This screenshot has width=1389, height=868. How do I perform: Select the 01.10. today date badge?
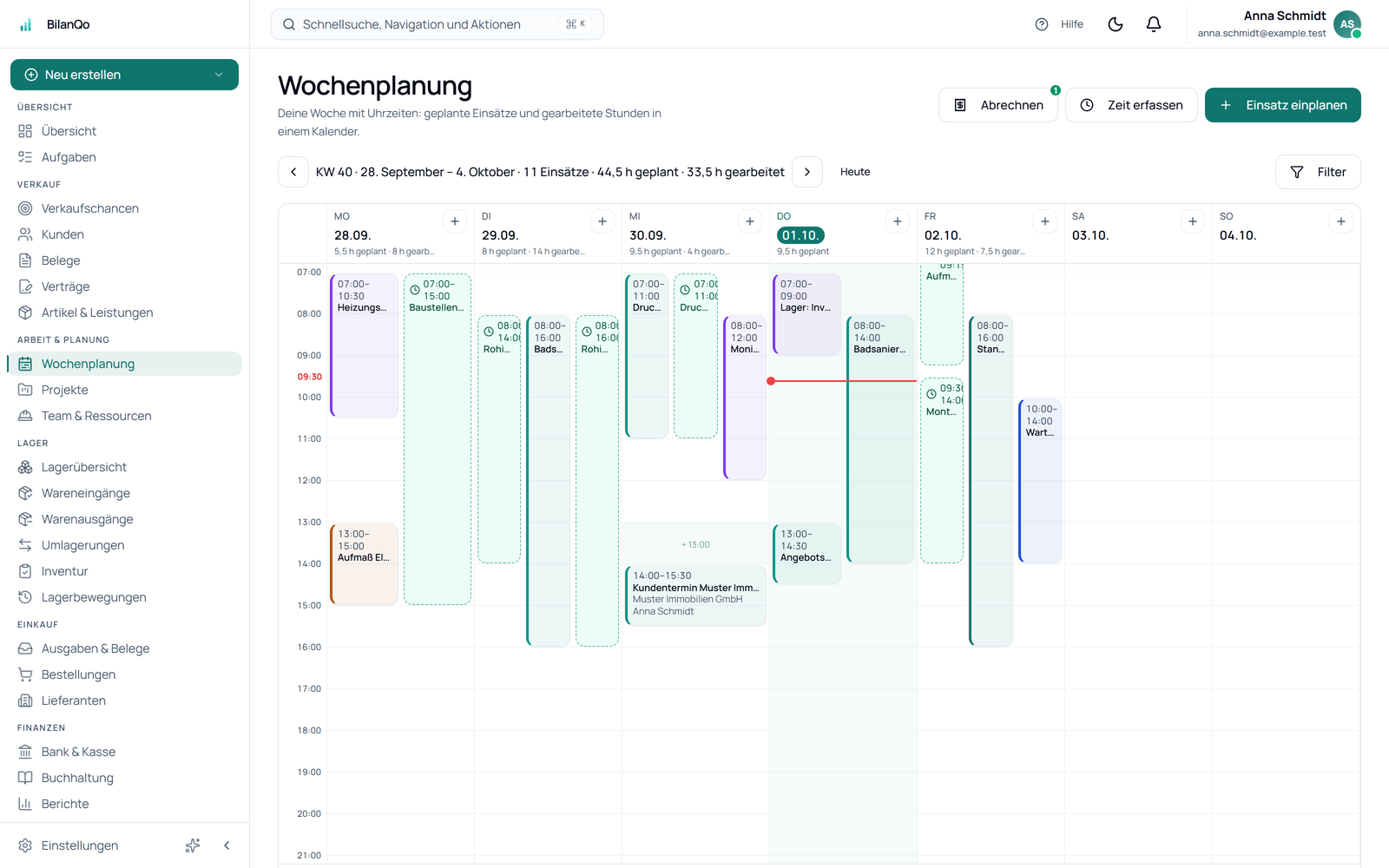(800, 235)
